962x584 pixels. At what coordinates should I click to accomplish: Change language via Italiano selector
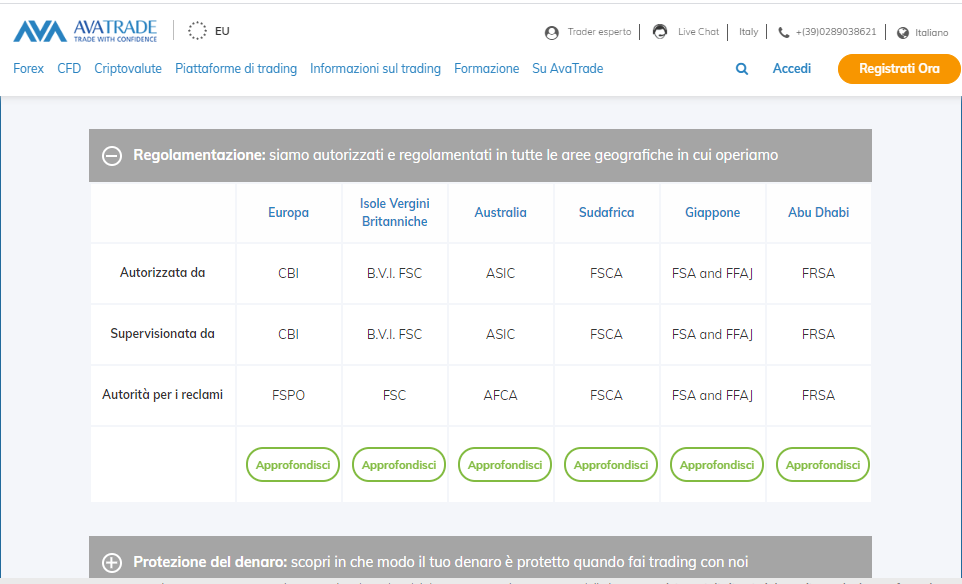(931, 33)
